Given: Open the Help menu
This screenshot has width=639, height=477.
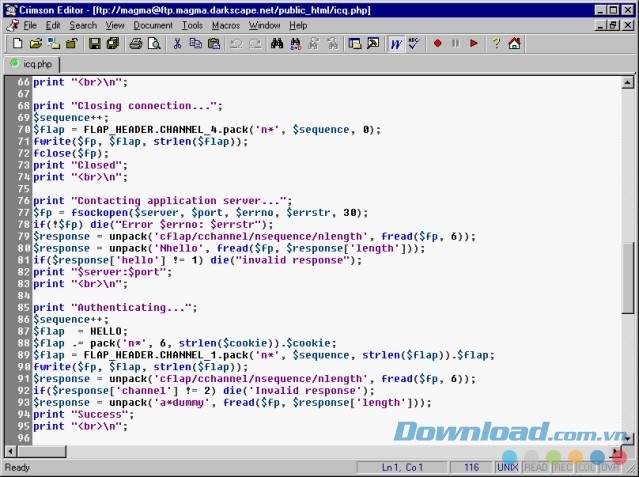Looking at the screenshot, I should (298, 25).
